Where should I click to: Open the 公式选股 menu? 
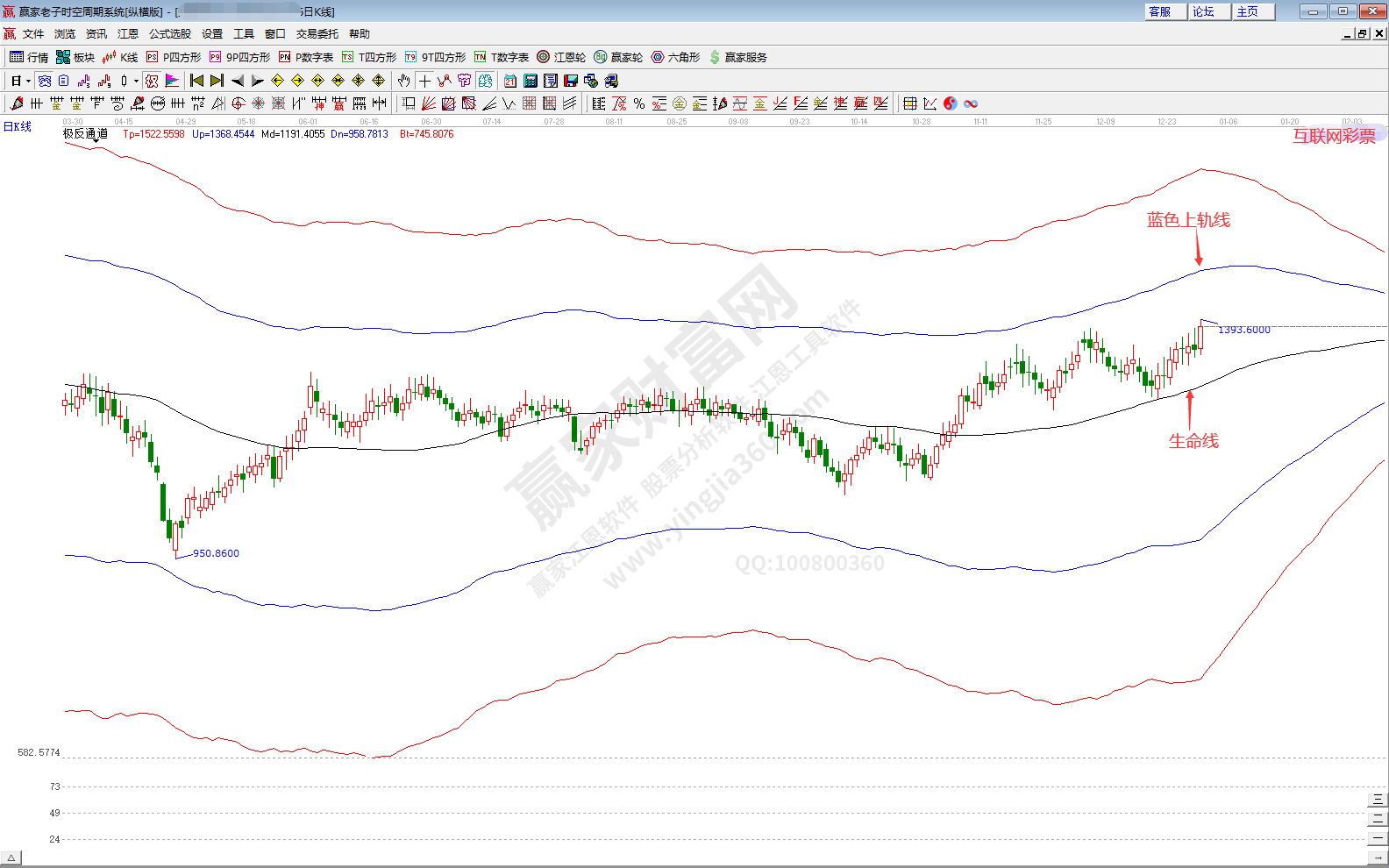tap(169, 33)
